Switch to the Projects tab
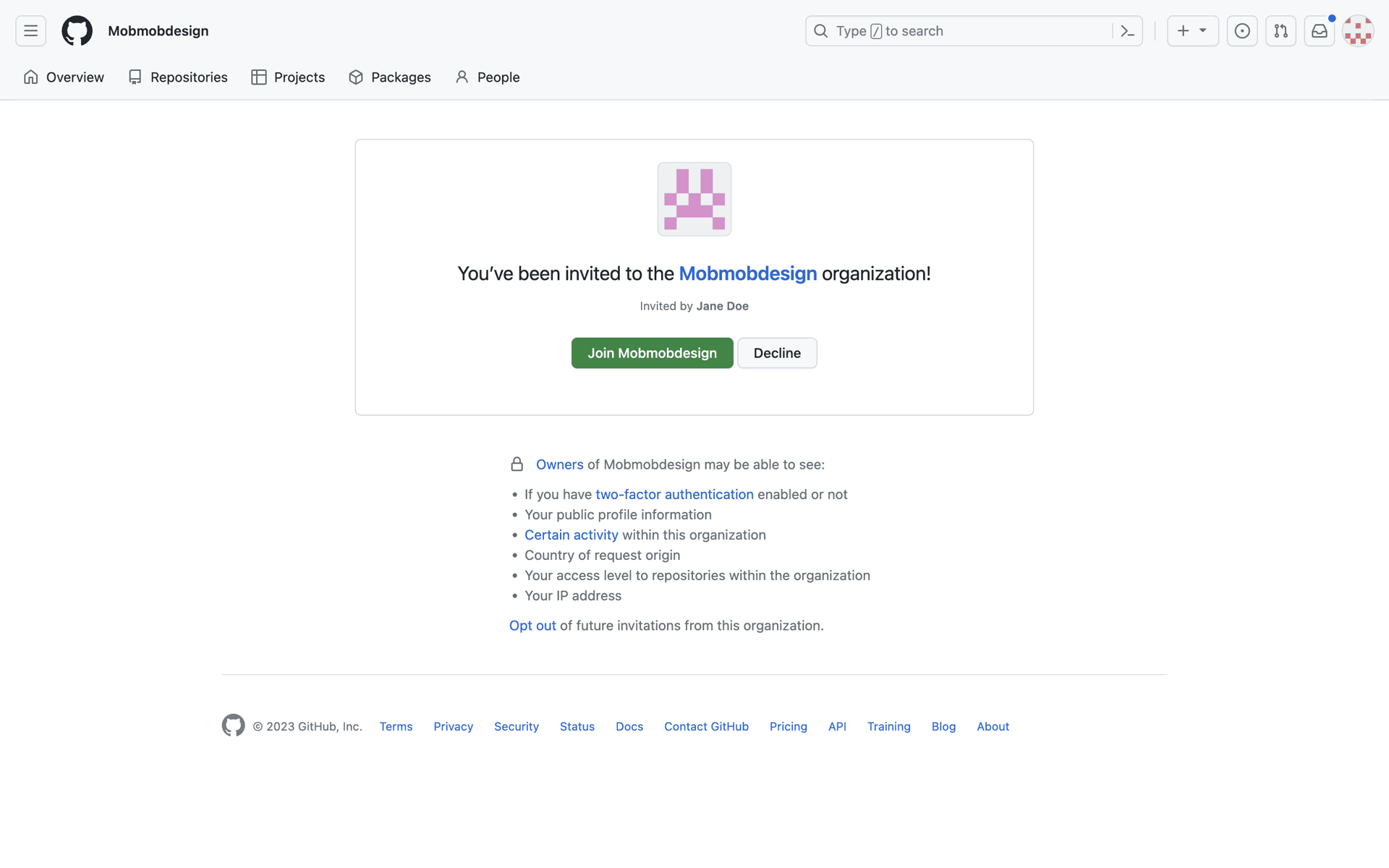The height and width of the screenshot is (868, 1389). point(288,77)
